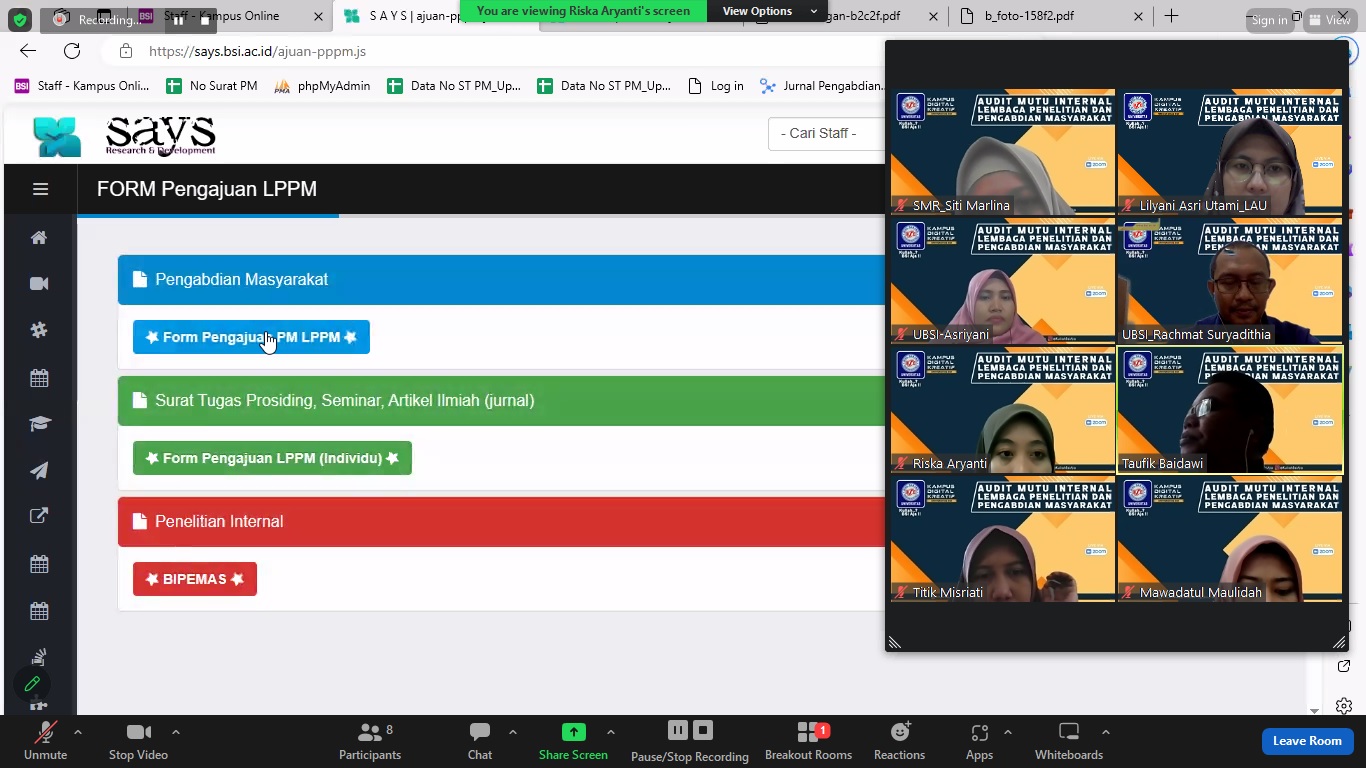The height and width of the screenshot is (768, 1366).
Task: Open Breakout Rooms
Action: [808, 741]
